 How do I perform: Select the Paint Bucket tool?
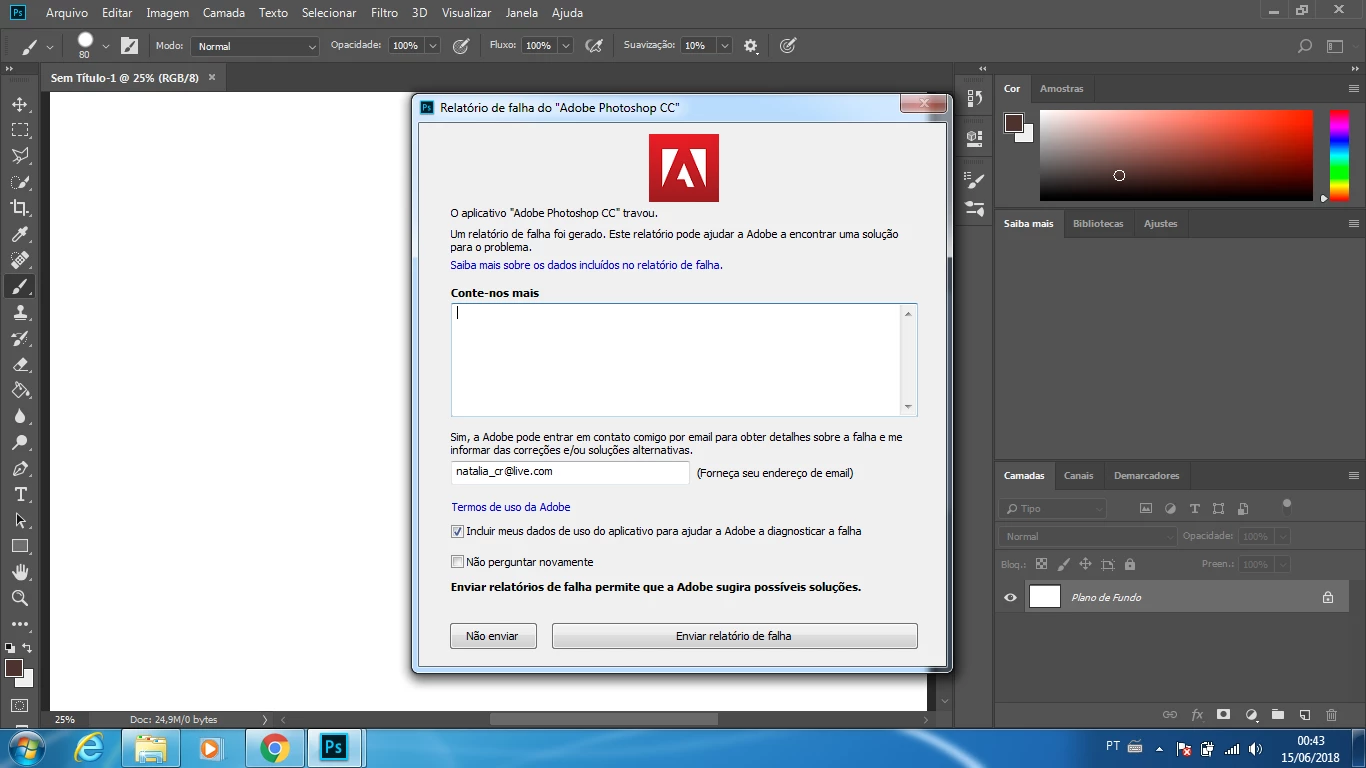(19, 390)
